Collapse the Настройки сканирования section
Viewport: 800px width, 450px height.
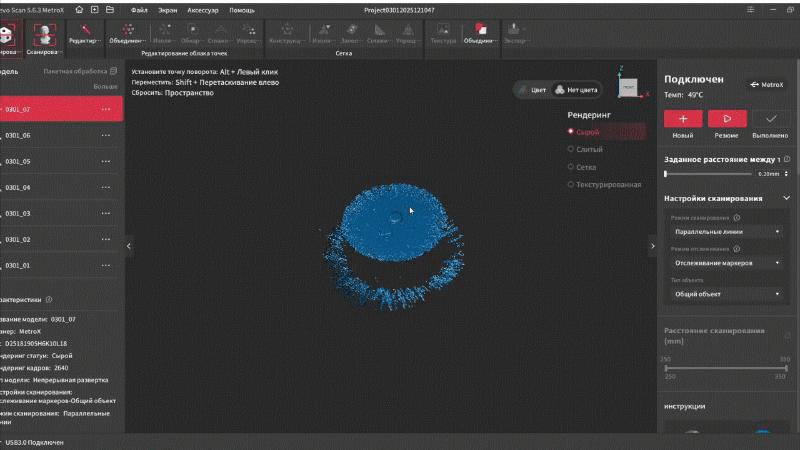[x=786, y=198]
